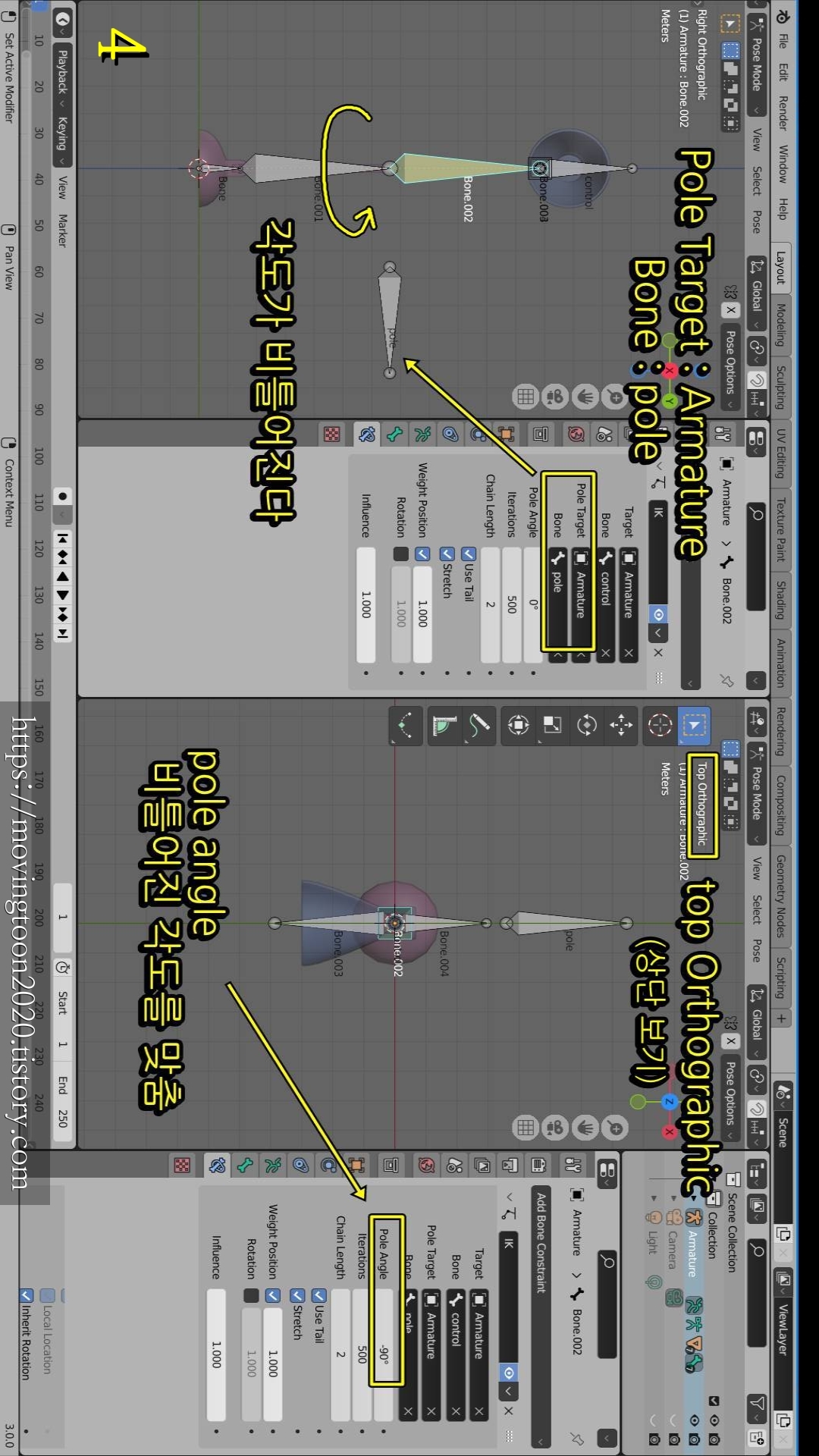Switch to the Sculpting workspace tab

[x=781, y=387]
